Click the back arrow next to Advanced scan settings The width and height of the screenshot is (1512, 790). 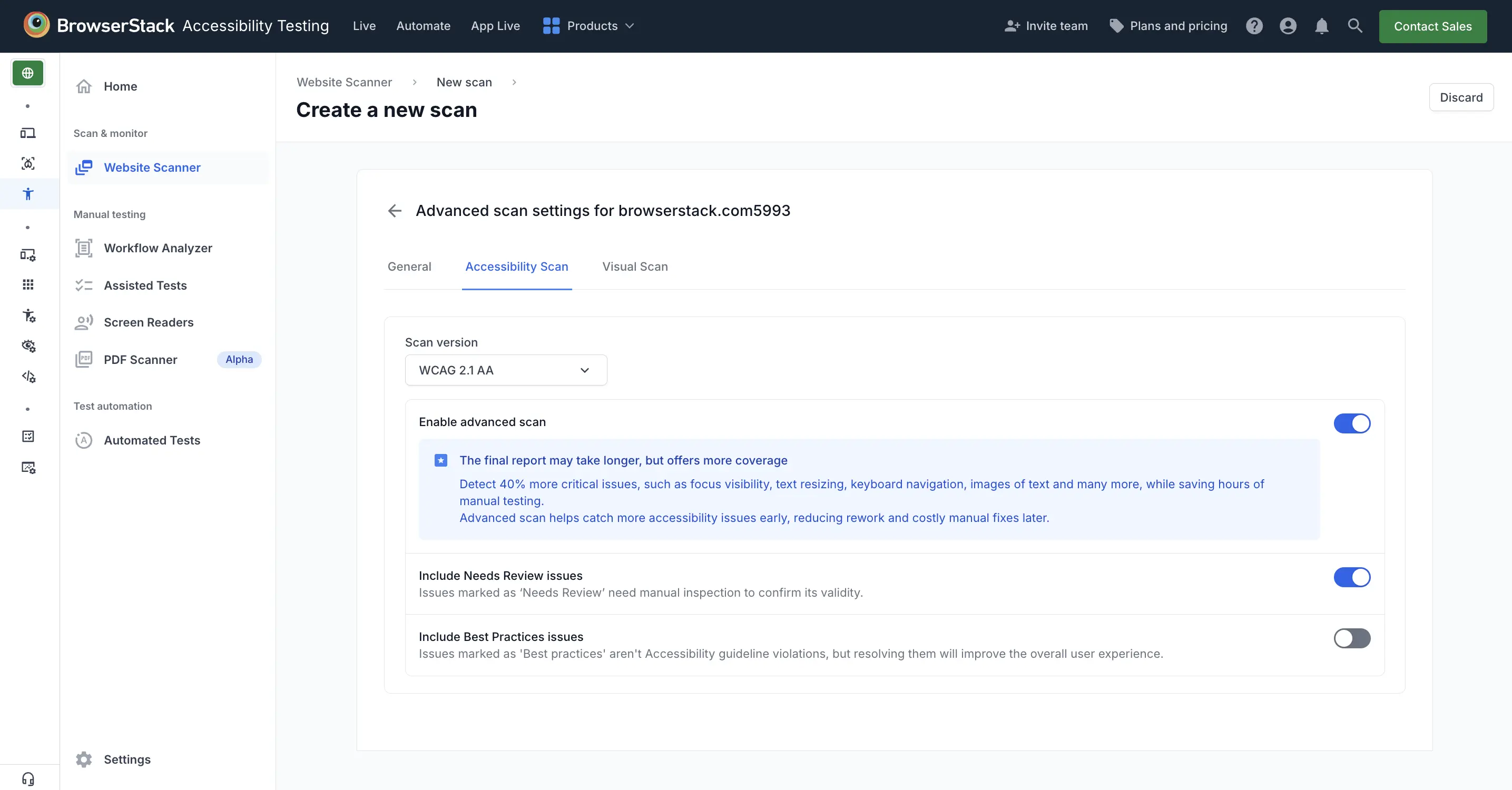tap(395, 211)
